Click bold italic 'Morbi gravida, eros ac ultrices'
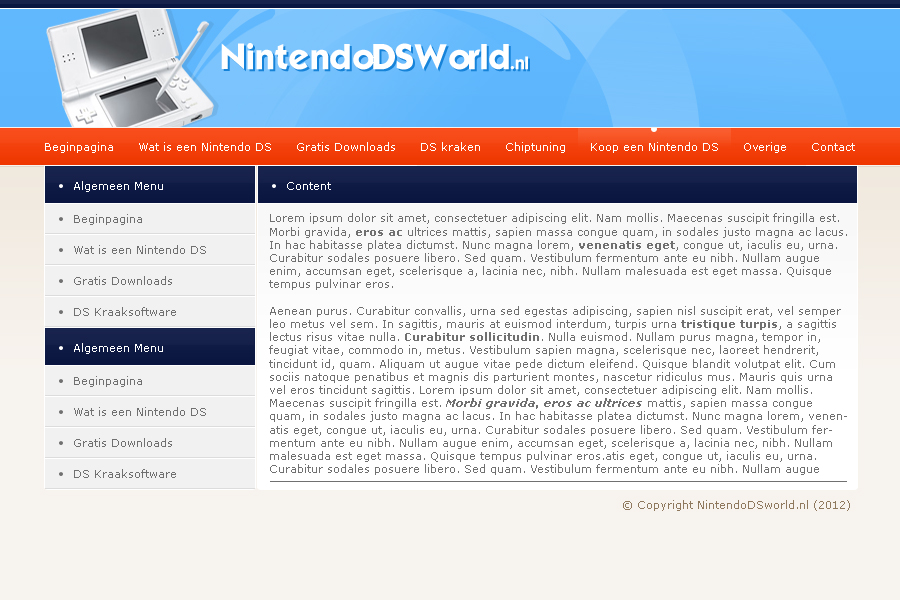900x600 pixels. [x=544, y=403]
